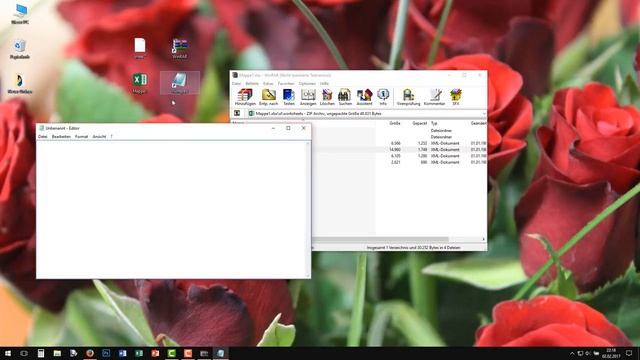The height and width of the screenshot is (360, 640).
Task: Open the Format menu in Editor
Action: [x=81, y=136]
